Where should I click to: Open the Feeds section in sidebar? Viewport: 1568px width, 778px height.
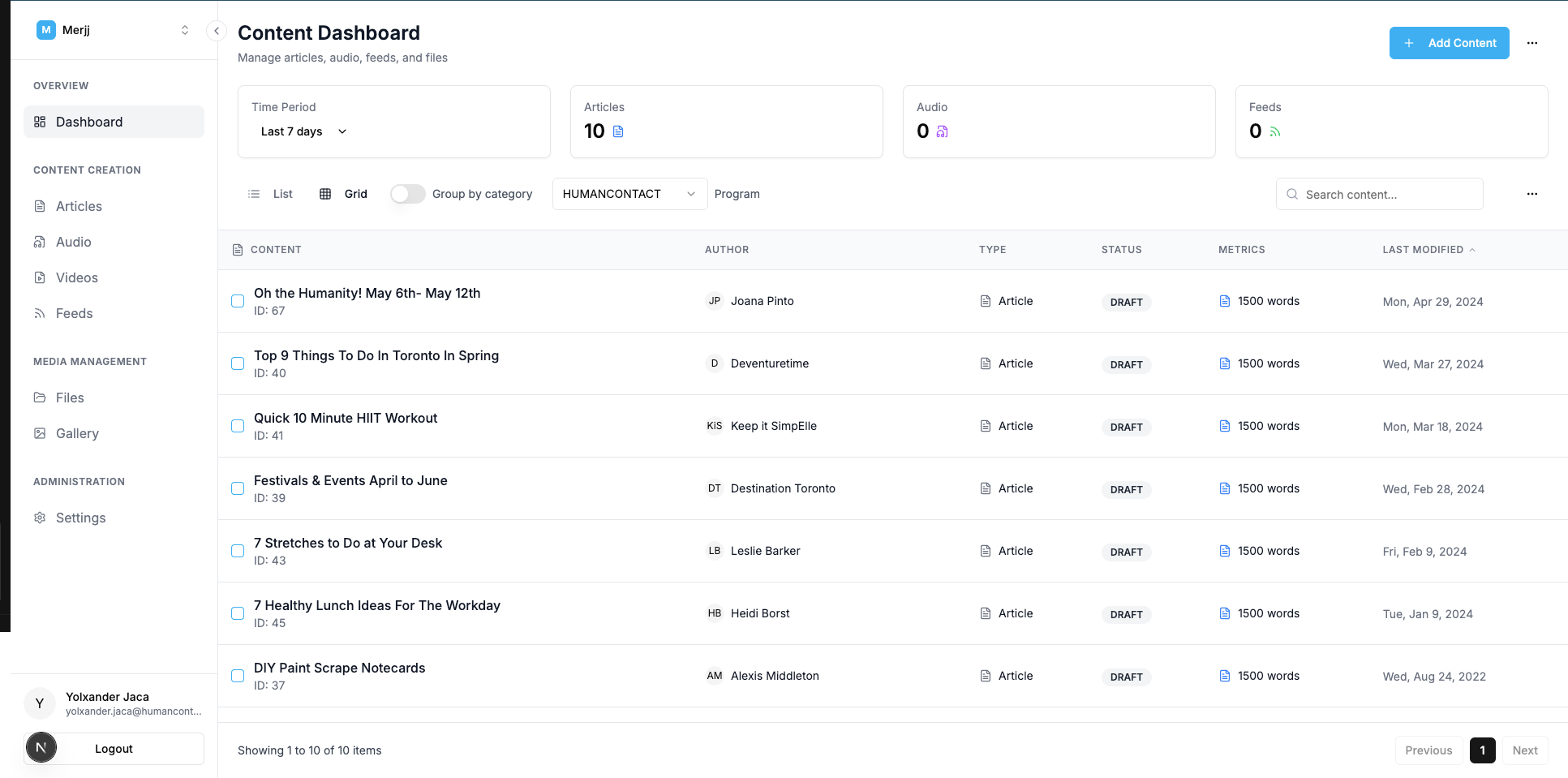pos(74,313)
